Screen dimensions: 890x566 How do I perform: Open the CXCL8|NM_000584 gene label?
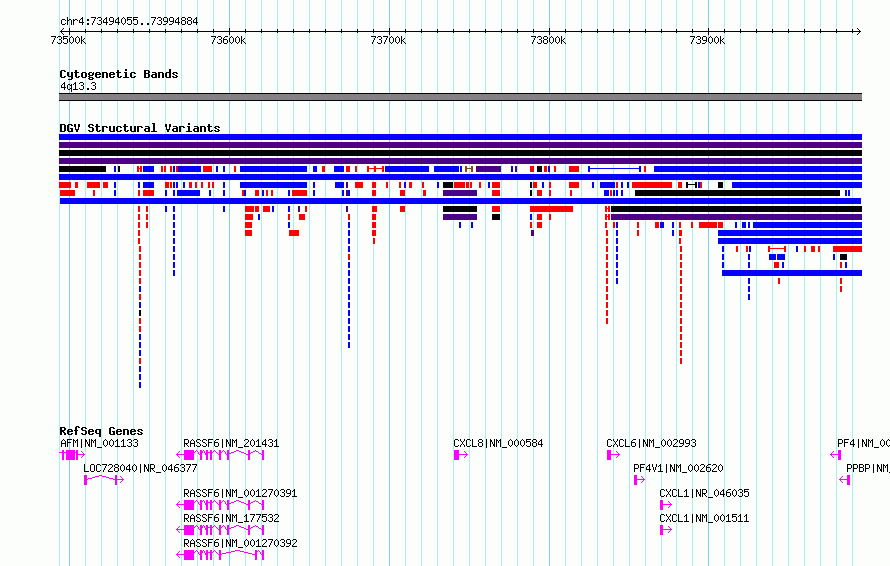coord(498,443)
